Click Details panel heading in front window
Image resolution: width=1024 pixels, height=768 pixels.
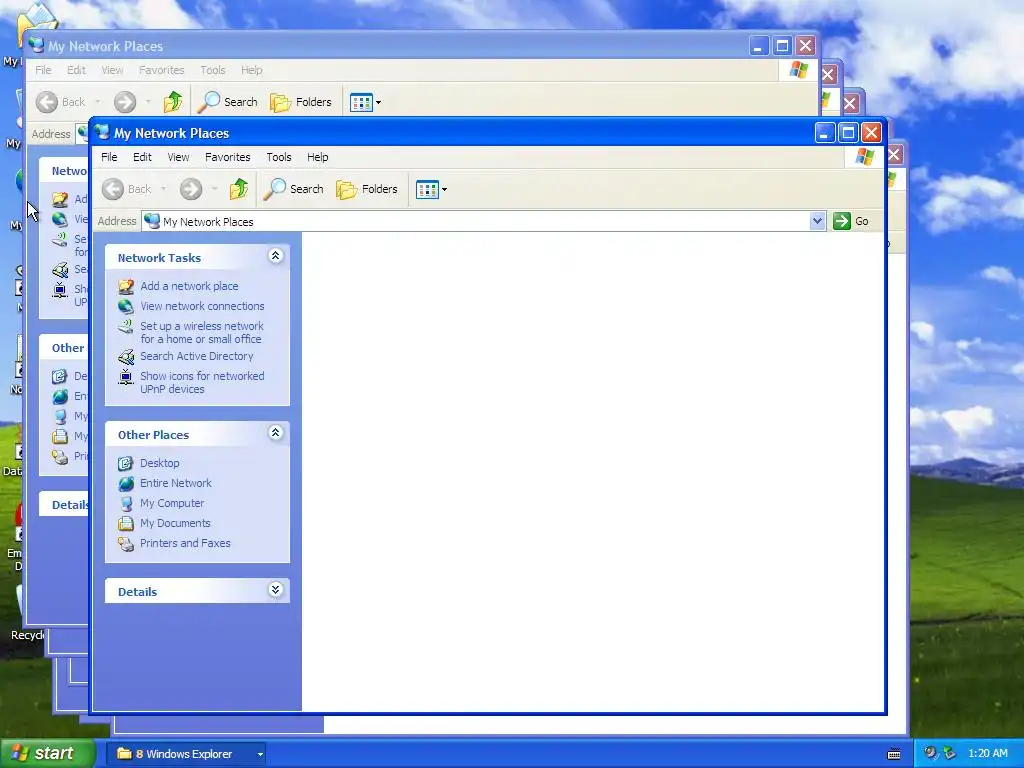pos(137,592)
